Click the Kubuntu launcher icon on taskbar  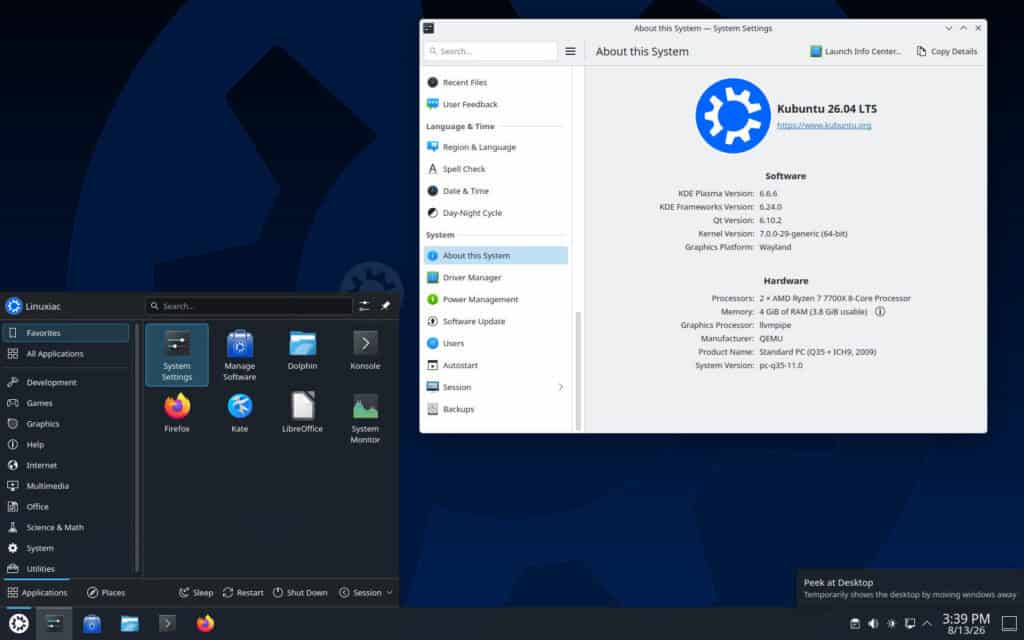[18, 624]
